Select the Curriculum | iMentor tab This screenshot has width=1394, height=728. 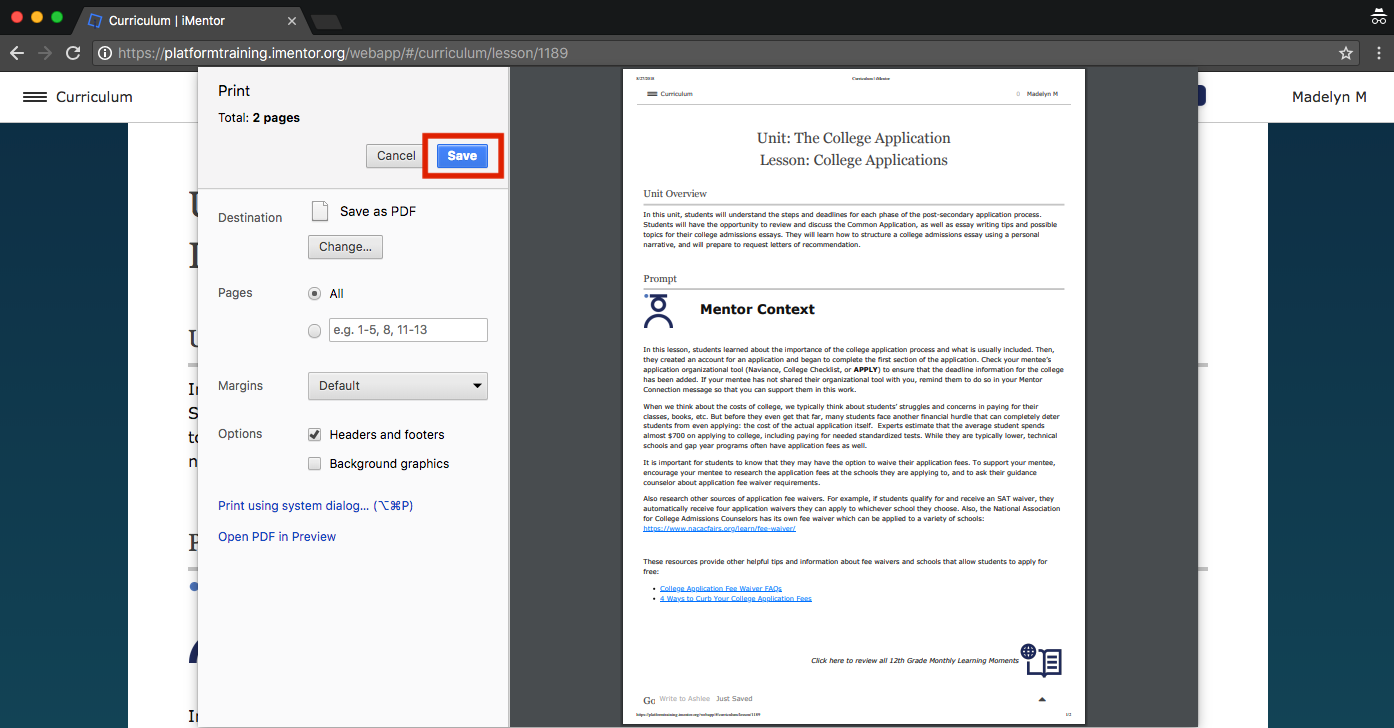coord(190,21)
